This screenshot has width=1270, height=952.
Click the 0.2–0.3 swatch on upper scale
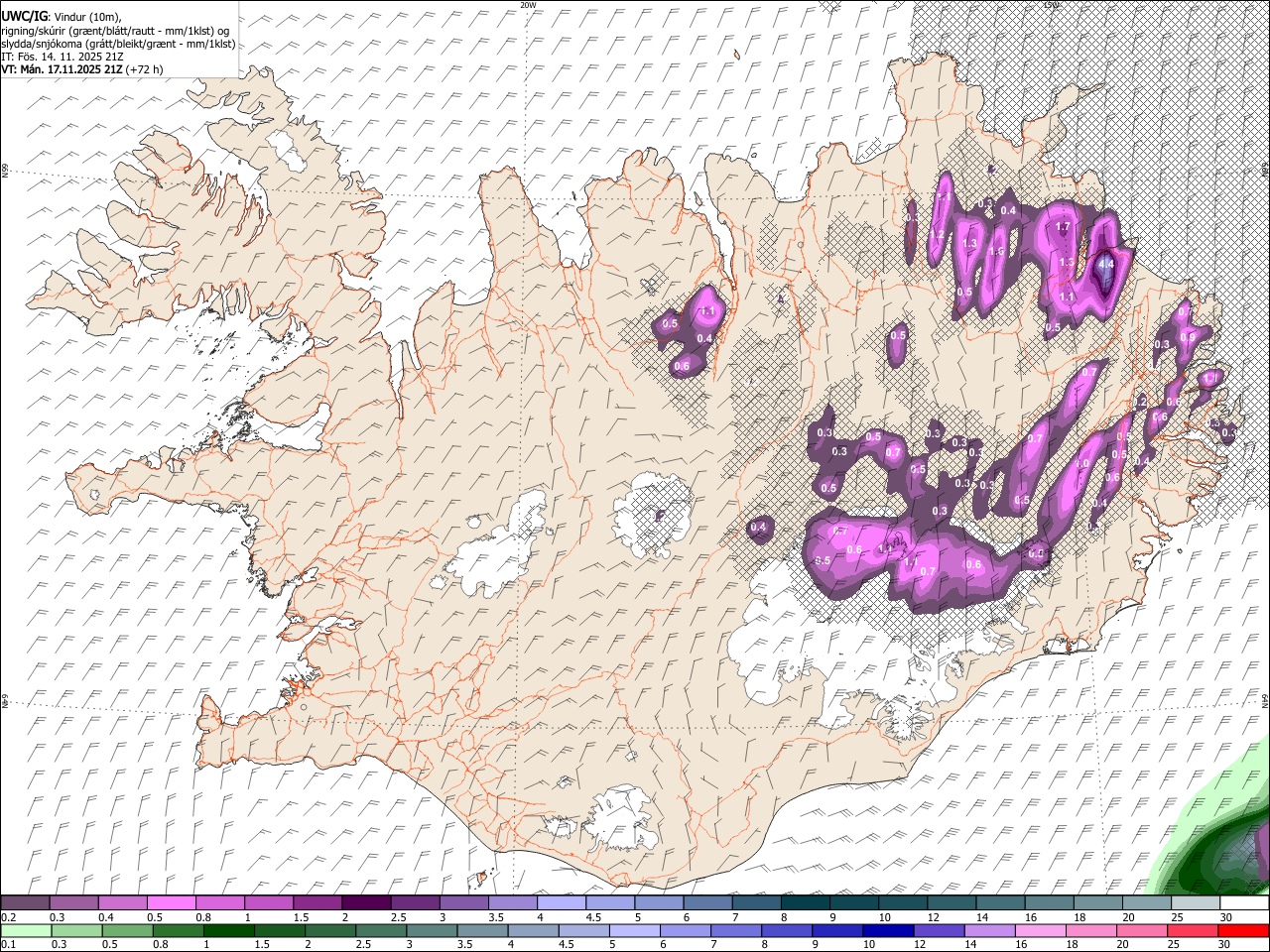tap(25, 903)
